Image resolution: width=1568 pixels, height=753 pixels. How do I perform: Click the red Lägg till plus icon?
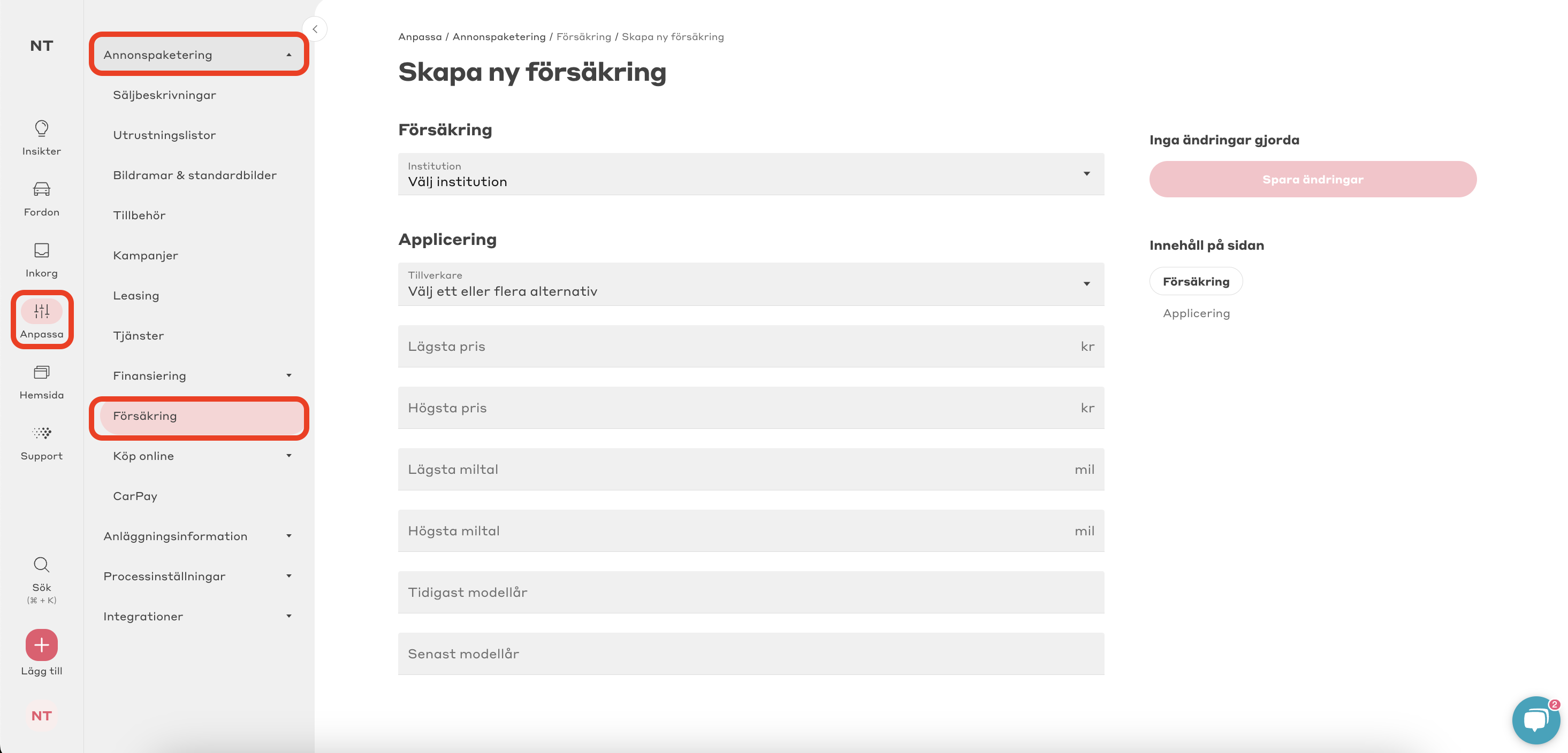click(41, 645)
